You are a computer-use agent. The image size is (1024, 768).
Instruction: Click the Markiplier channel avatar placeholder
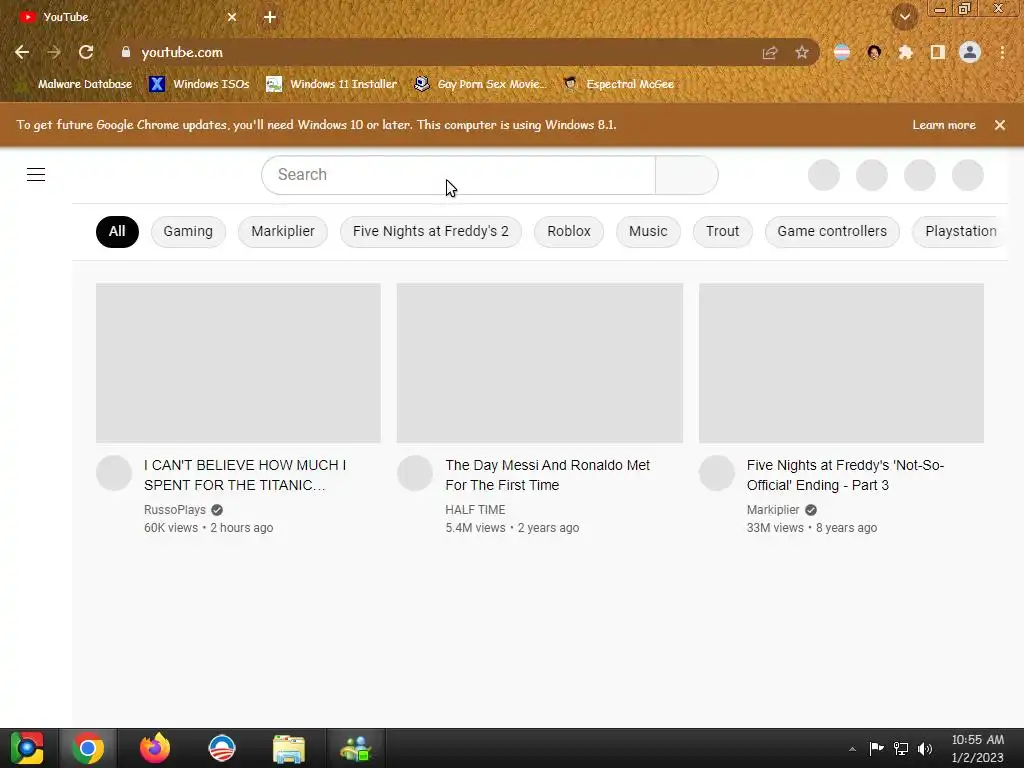[716, 473]
